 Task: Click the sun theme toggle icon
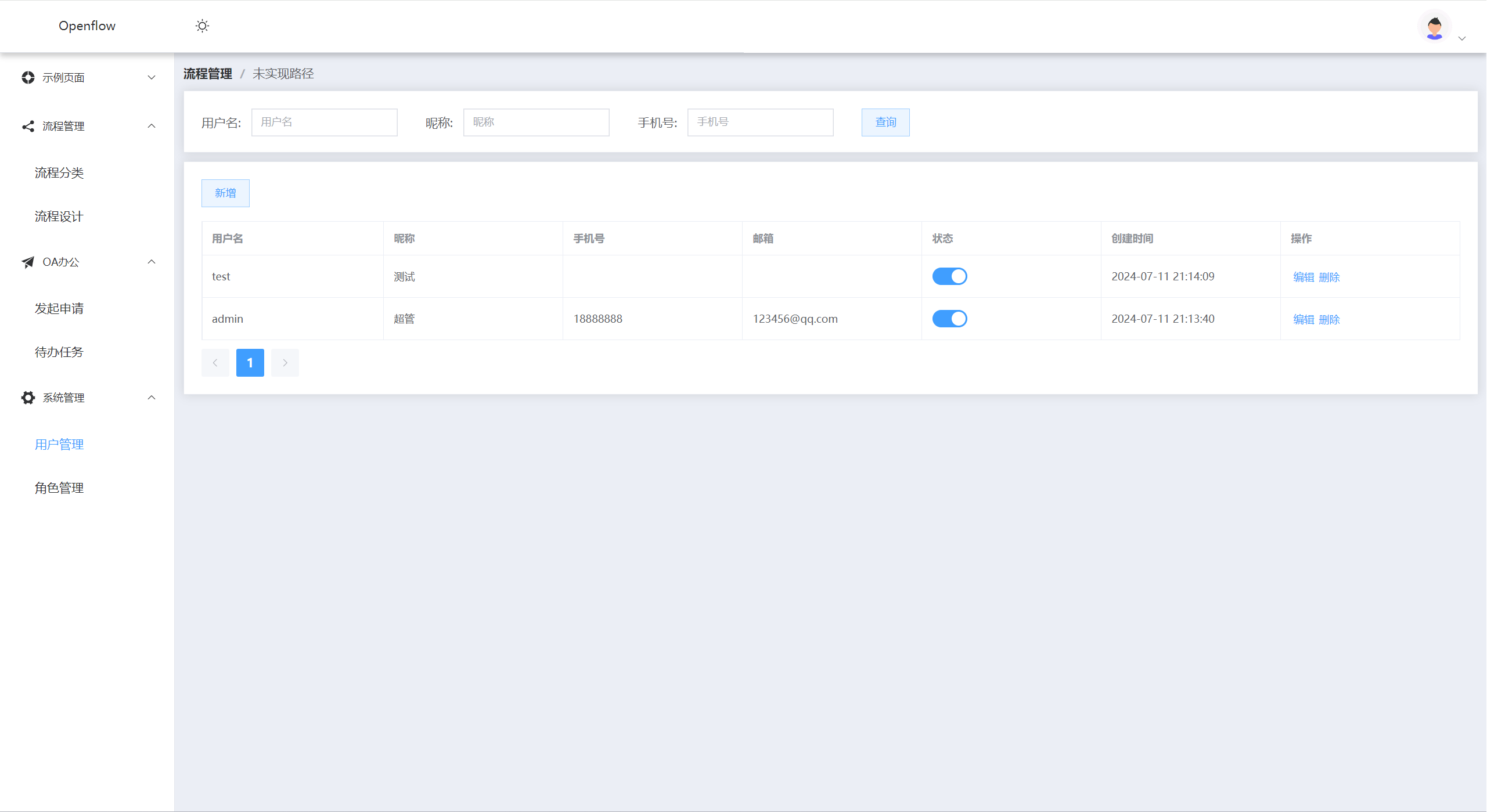pos(202,26)
